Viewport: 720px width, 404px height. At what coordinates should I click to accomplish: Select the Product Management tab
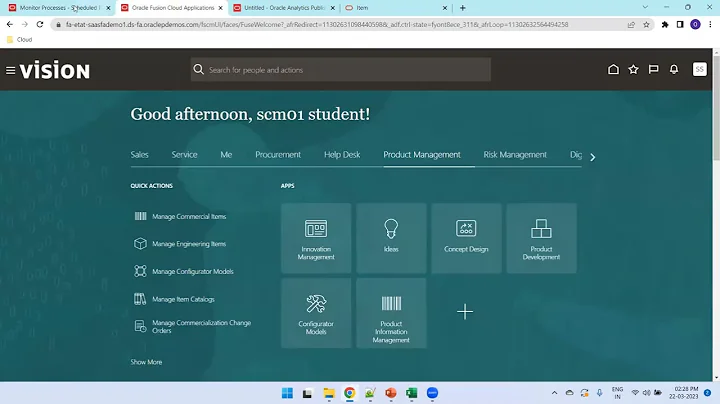[422, 155]
